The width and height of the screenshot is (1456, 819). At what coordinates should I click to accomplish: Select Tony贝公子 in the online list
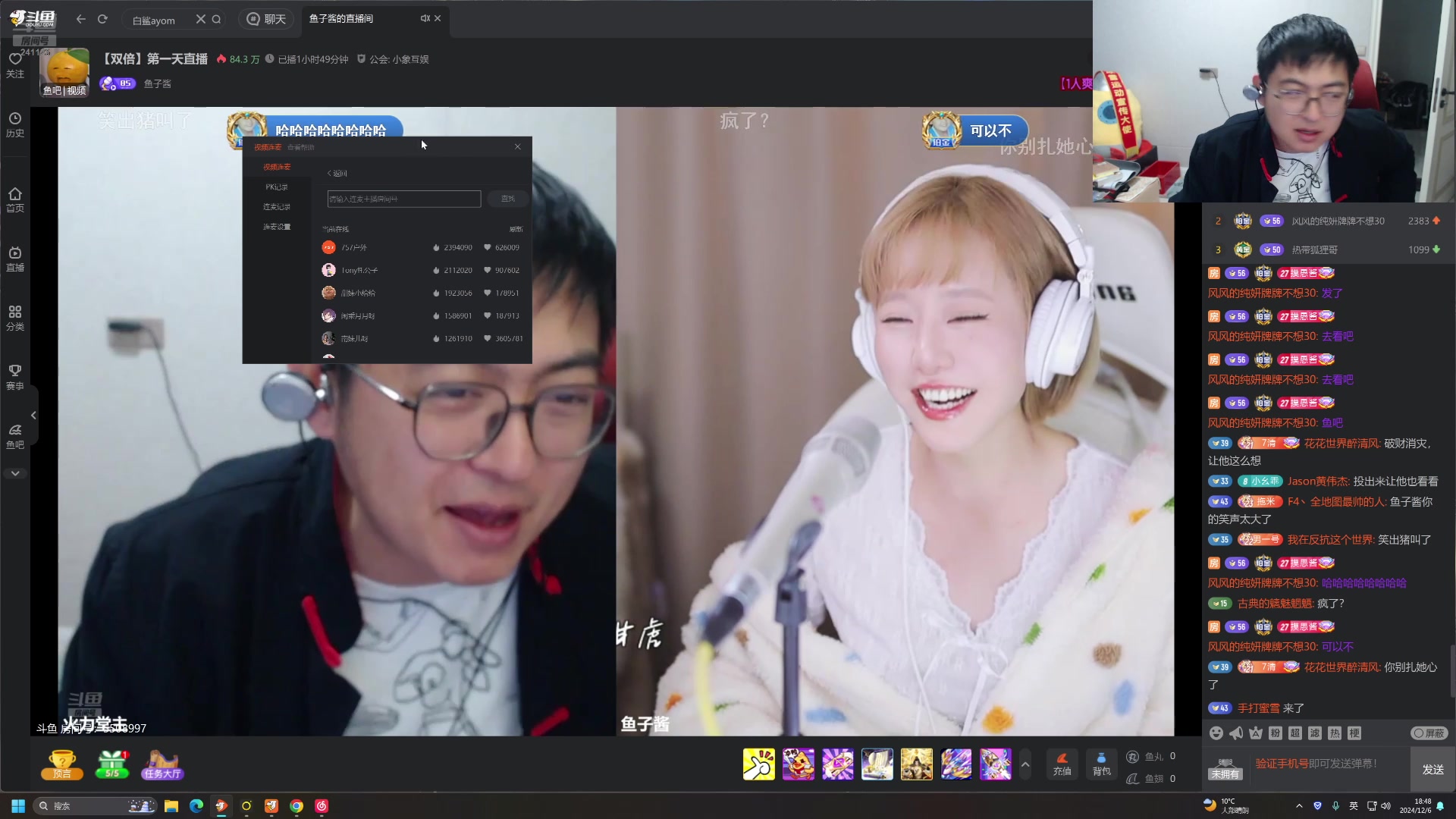pyautogui.click(x=422, y=270)
